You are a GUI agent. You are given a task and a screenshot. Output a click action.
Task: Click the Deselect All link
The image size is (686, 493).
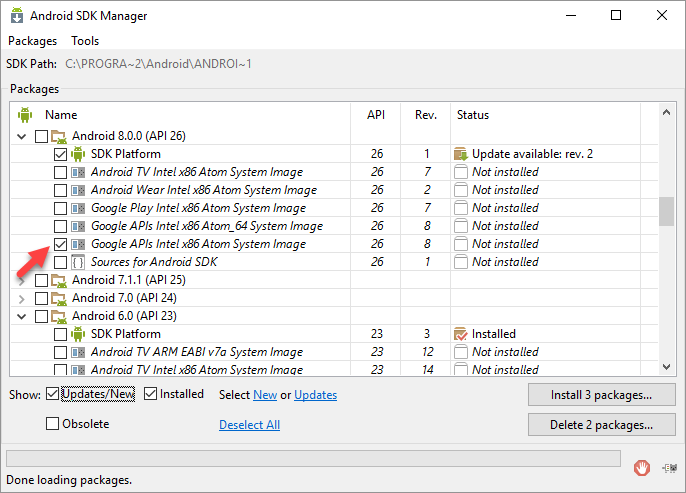(x=249, y=425)
